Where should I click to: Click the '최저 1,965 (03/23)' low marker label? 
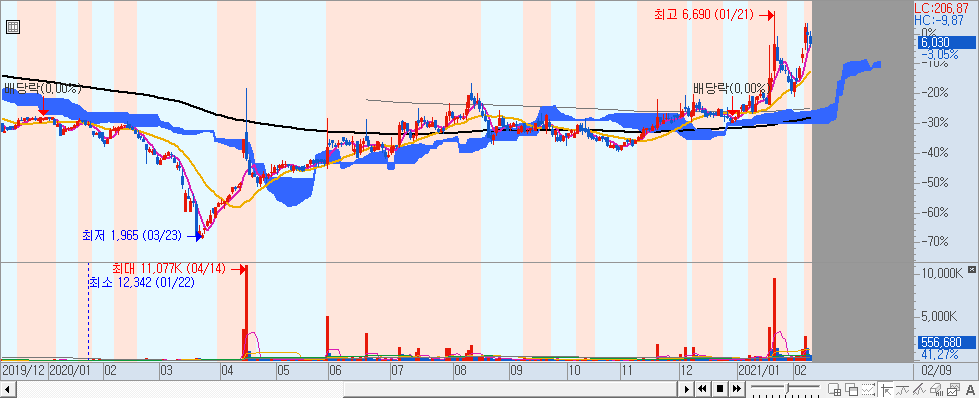coord(132,236)
